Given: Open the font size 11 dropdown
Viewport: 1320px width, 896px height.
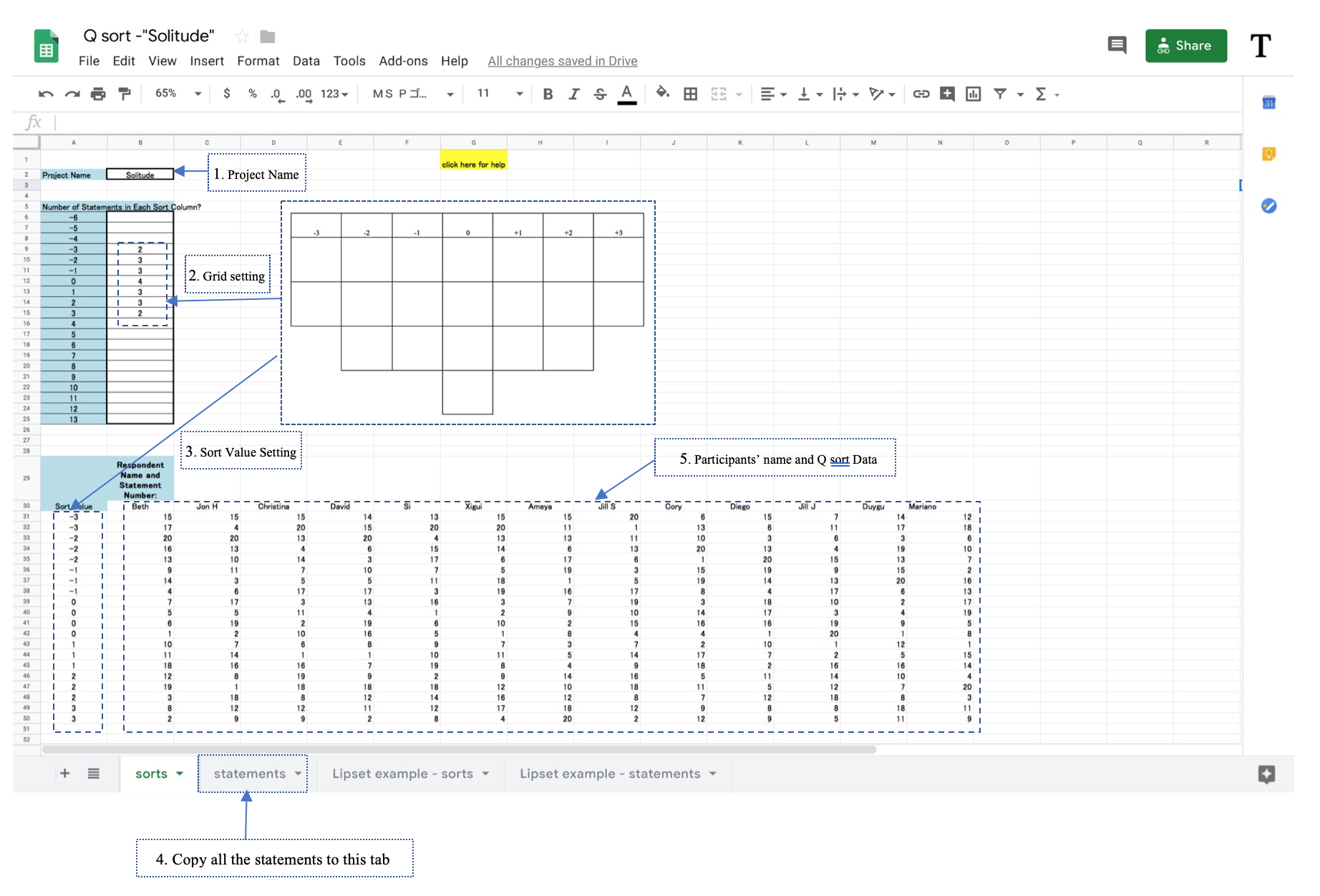Looking at the screenshot, I should 500,94.
